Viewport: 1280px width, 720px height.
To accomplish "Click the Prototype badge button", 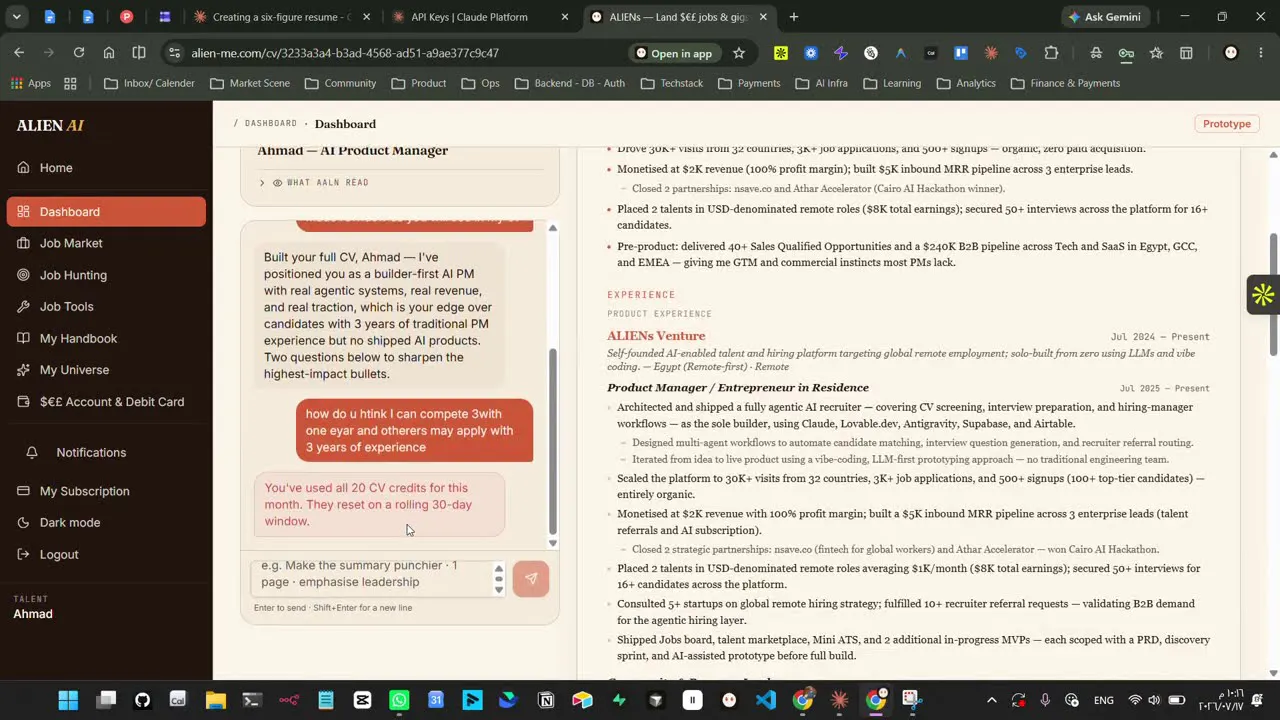I will coord(1227,124).
